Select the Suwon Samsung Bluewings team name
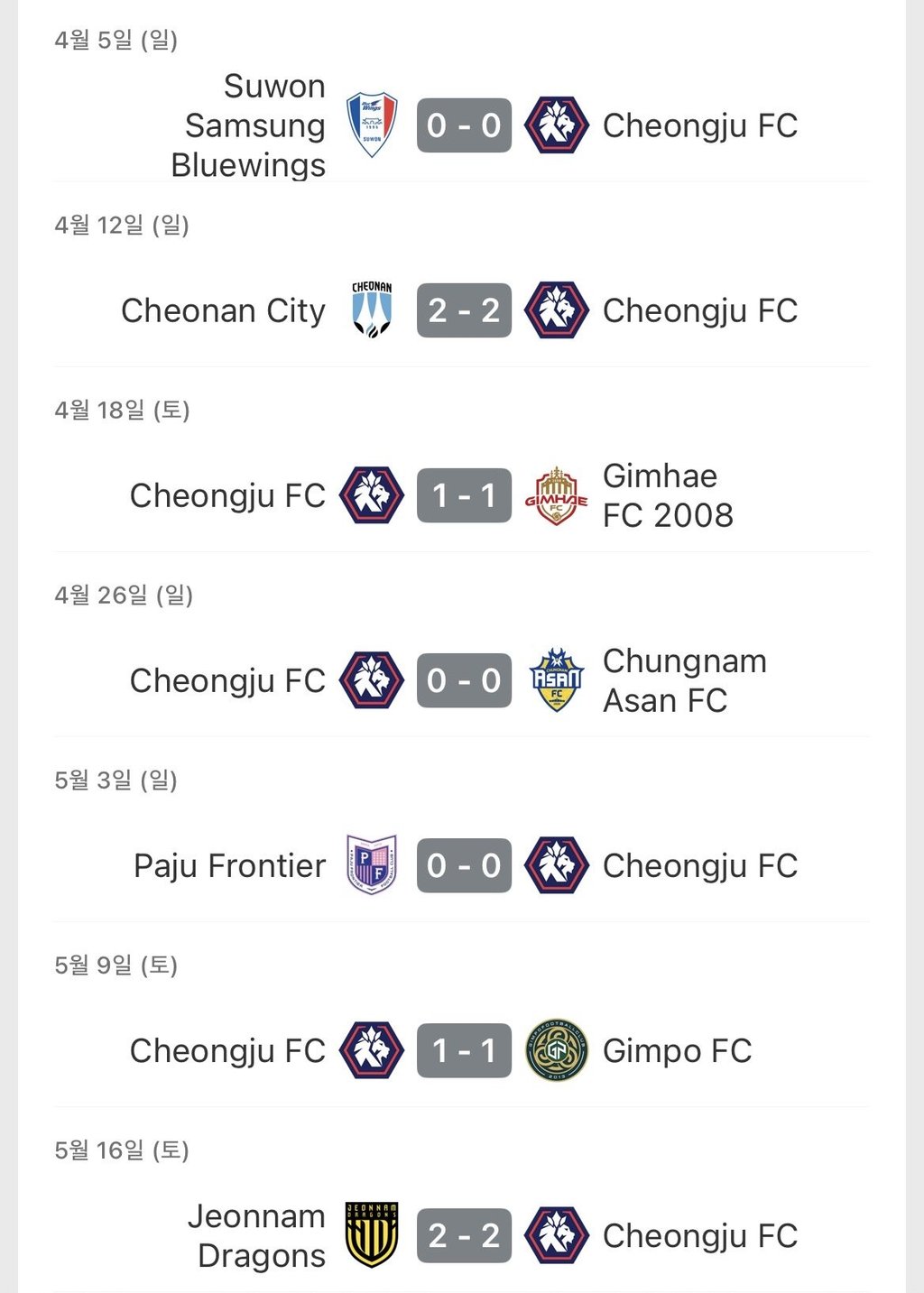Viewport: 924px width, 1293px height. (248, 125)
